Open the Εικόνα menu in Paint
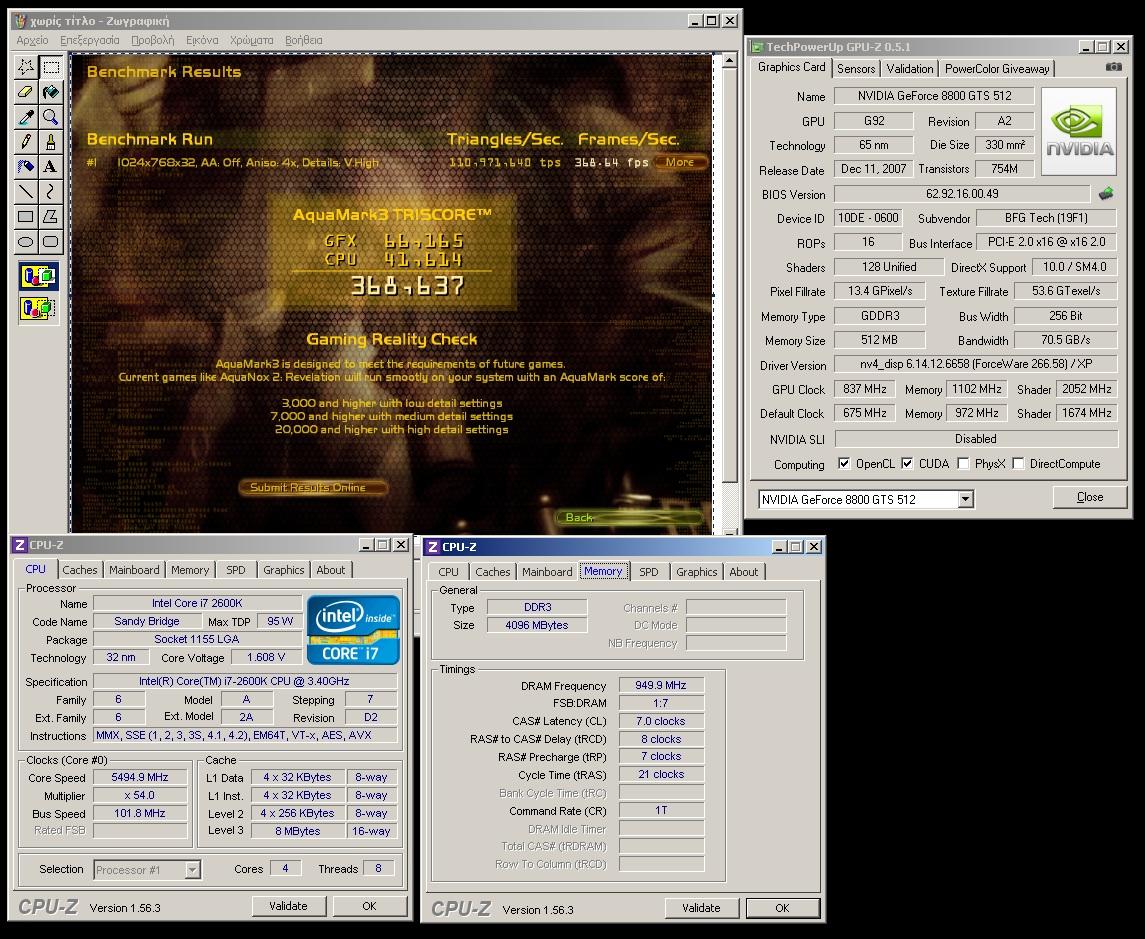 202,40
